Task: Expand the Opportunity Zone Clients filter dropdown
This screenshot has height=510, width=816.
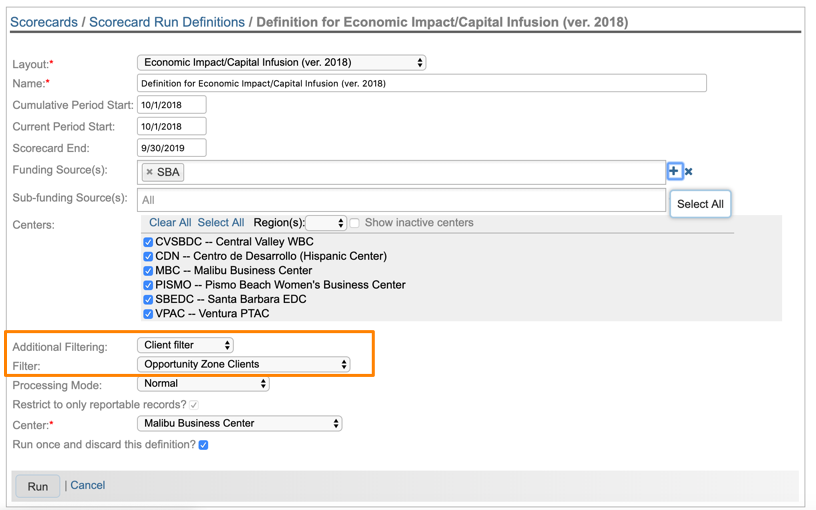Action: 244,365
